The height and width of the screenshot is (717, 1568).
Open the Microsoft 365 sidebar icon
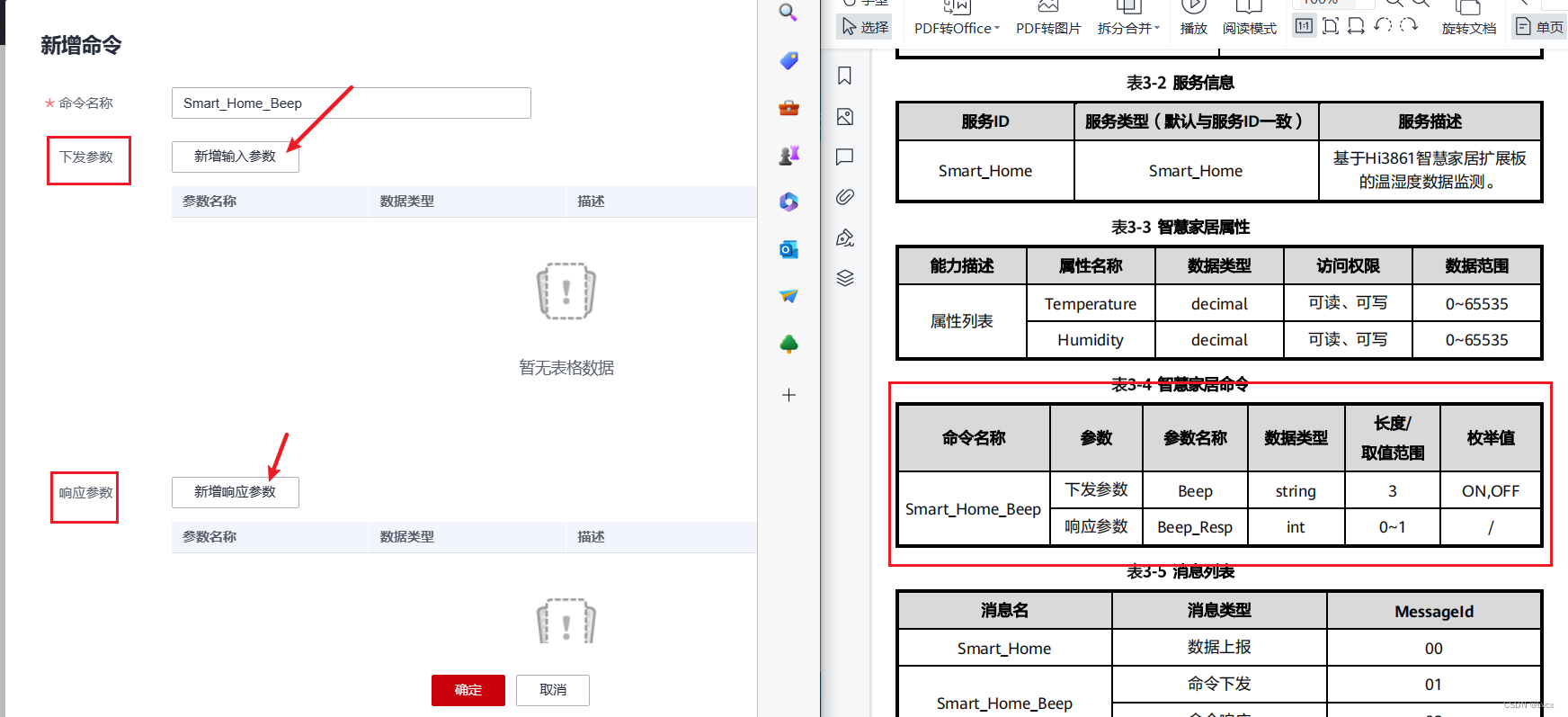click(788, 202)
